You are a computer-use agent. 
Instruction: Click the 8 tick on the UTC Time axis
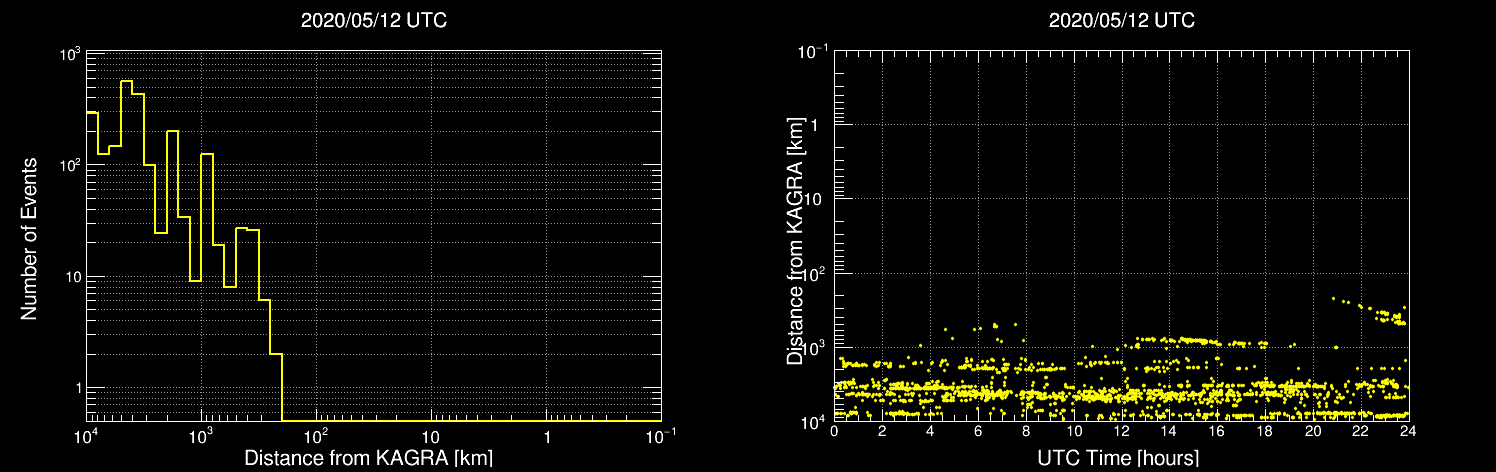tap(1026, 432)
